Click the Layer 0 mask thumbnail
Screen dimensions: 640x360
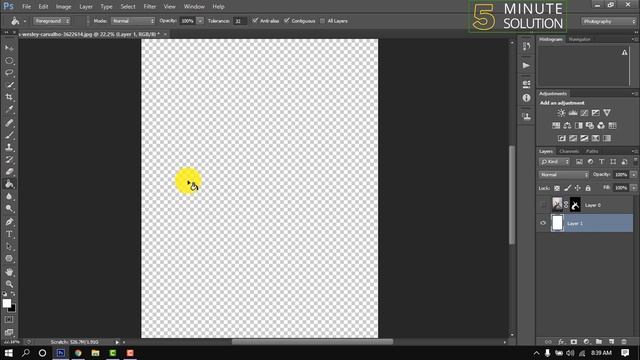coord(575,205)
